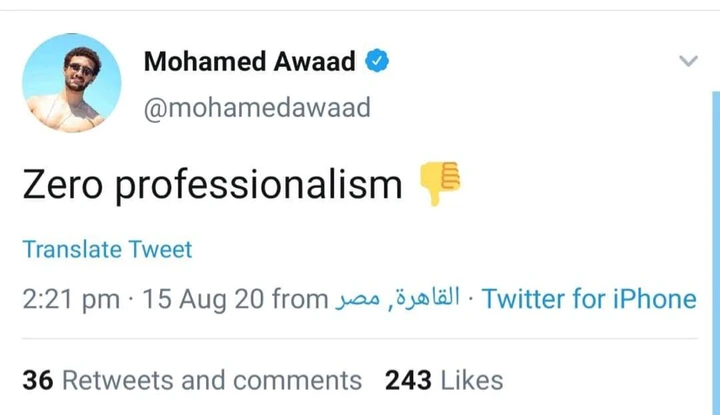Open Mohamed Awaad's profile picture
Image resolution: width=720 pixels, height=415 pixels.
(72, 83)
